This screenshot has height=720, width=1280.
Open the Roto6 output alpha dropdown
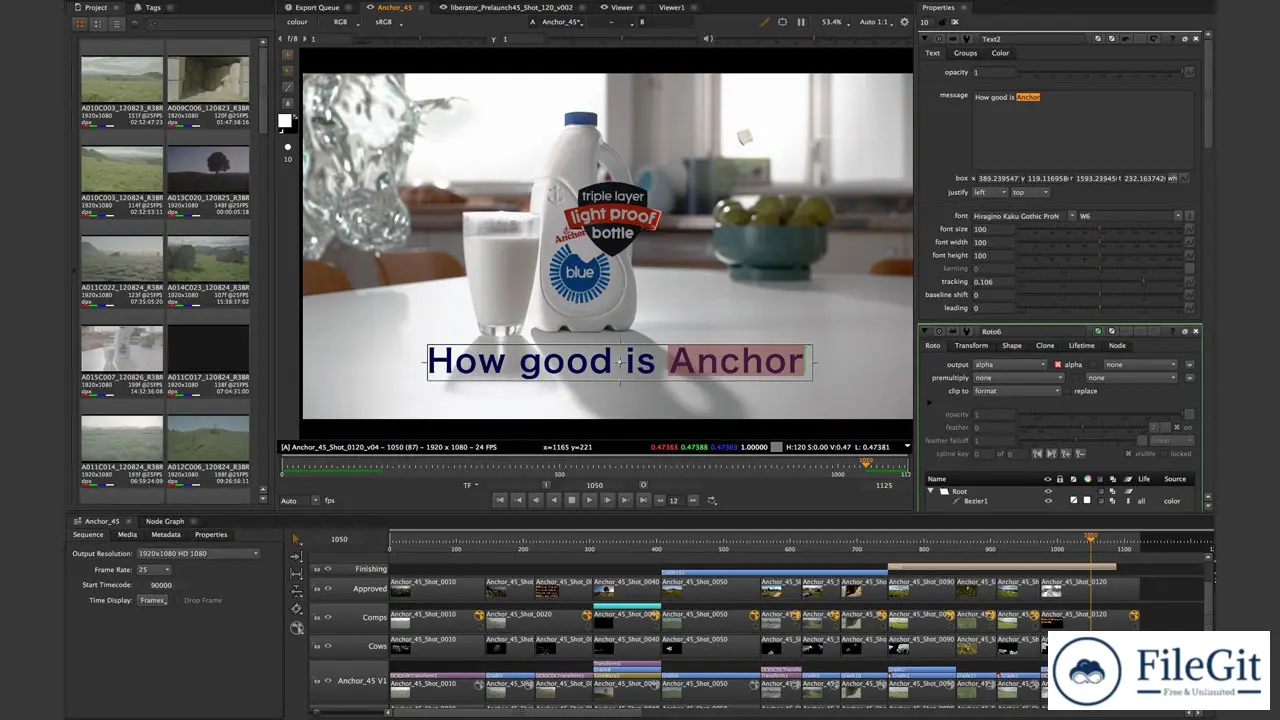[1009, 364]
